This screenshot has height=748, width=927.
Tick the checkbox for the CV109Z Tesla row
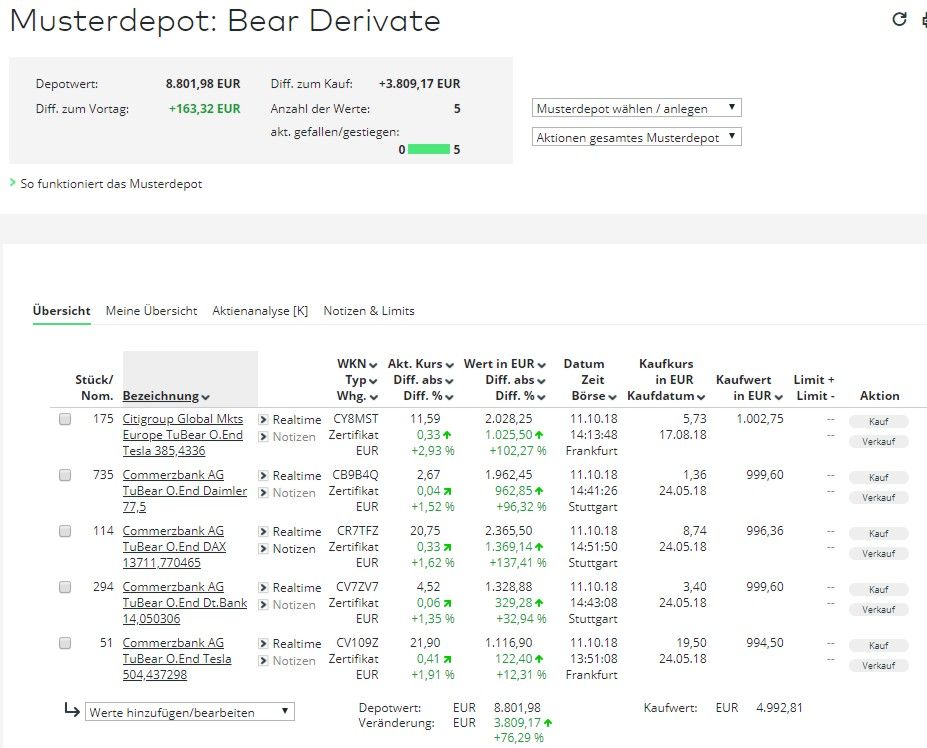tap(64, 642)
